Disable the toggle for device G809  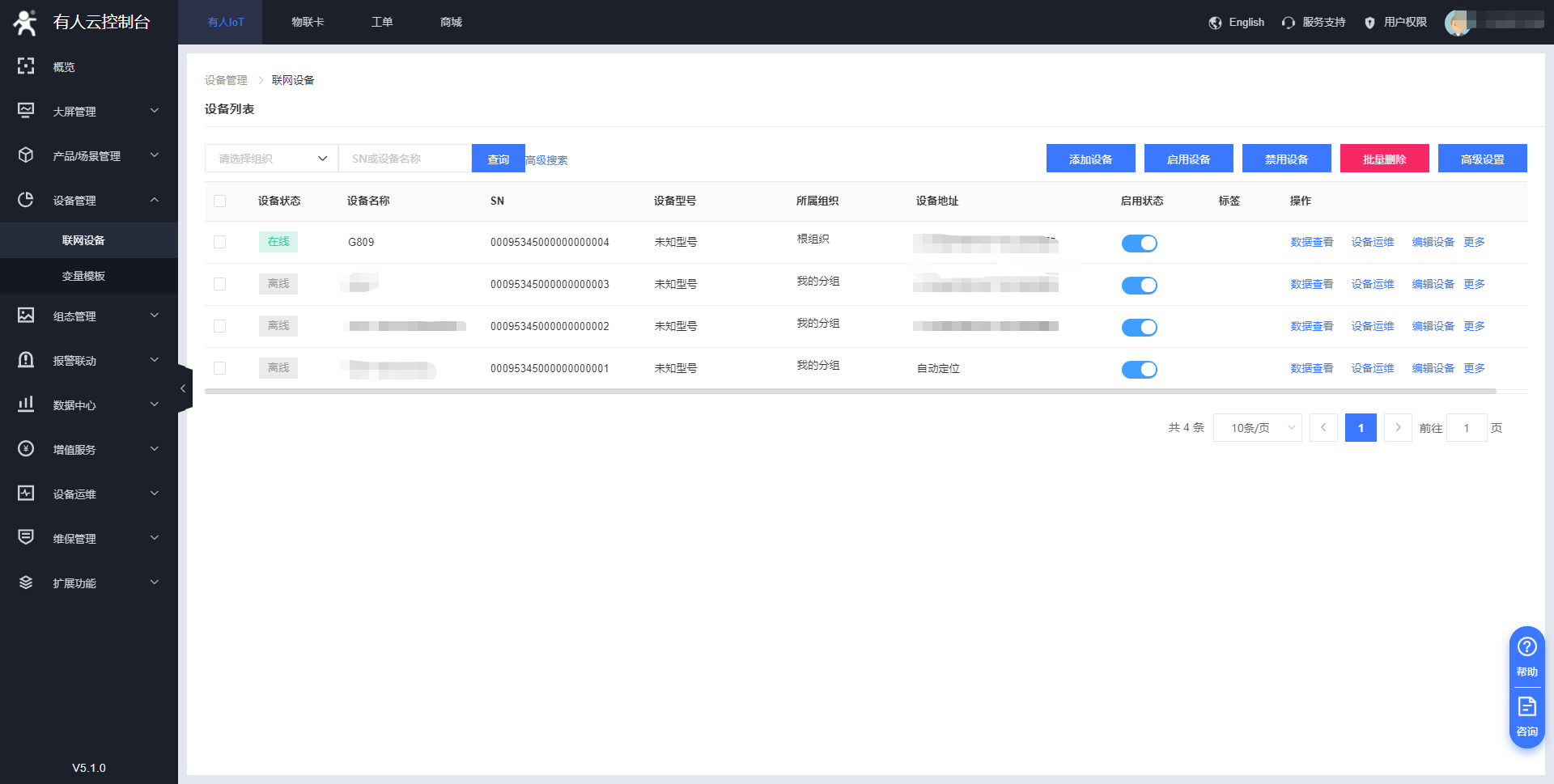1139,244
